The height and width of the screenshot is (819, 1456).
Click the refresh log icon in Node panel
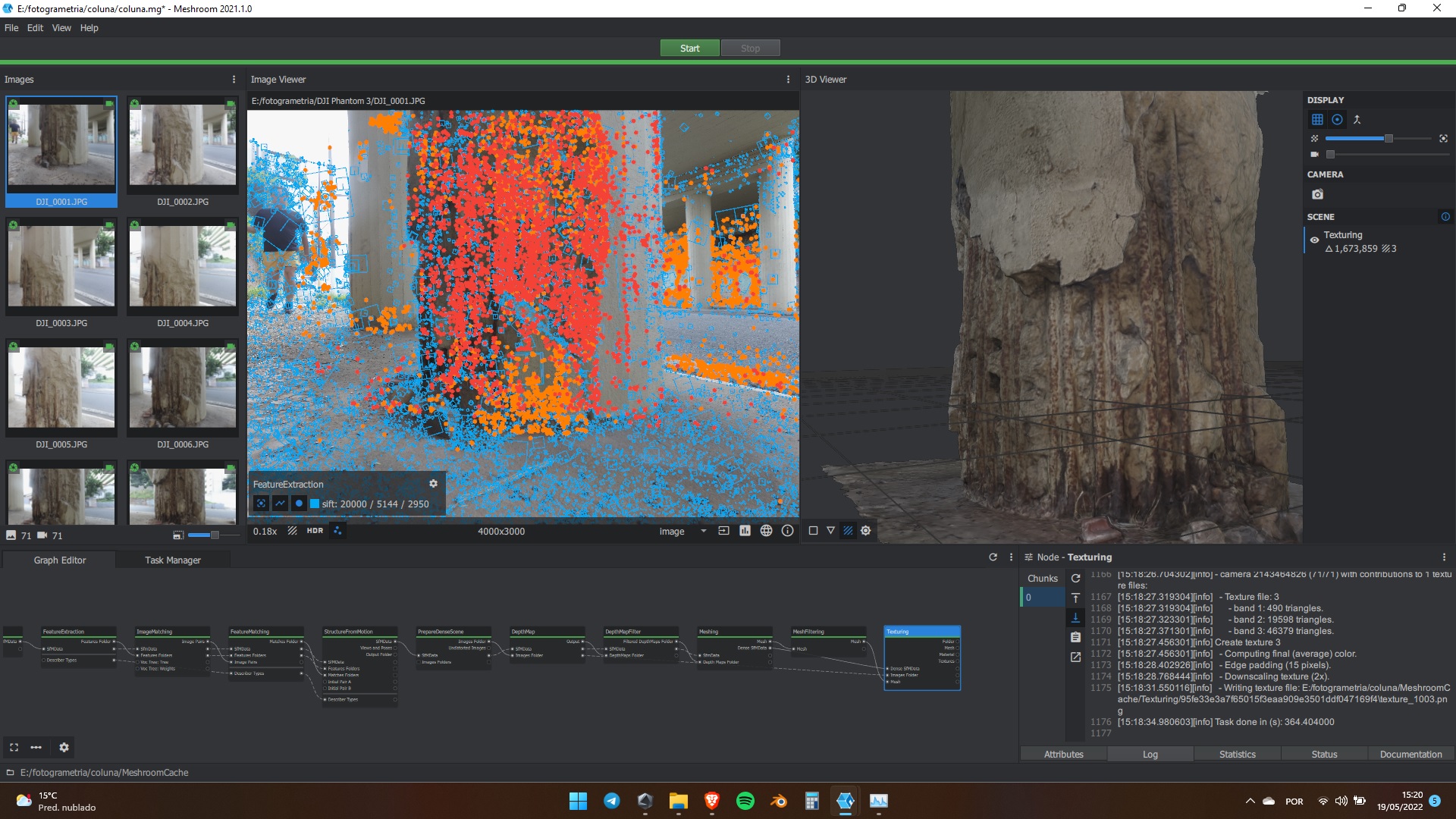(1075, 578)
